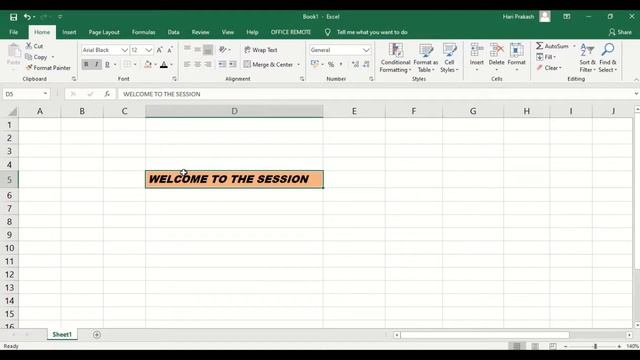
Task: Open the Arial Black font name dropdown
Action: (124, 50)
